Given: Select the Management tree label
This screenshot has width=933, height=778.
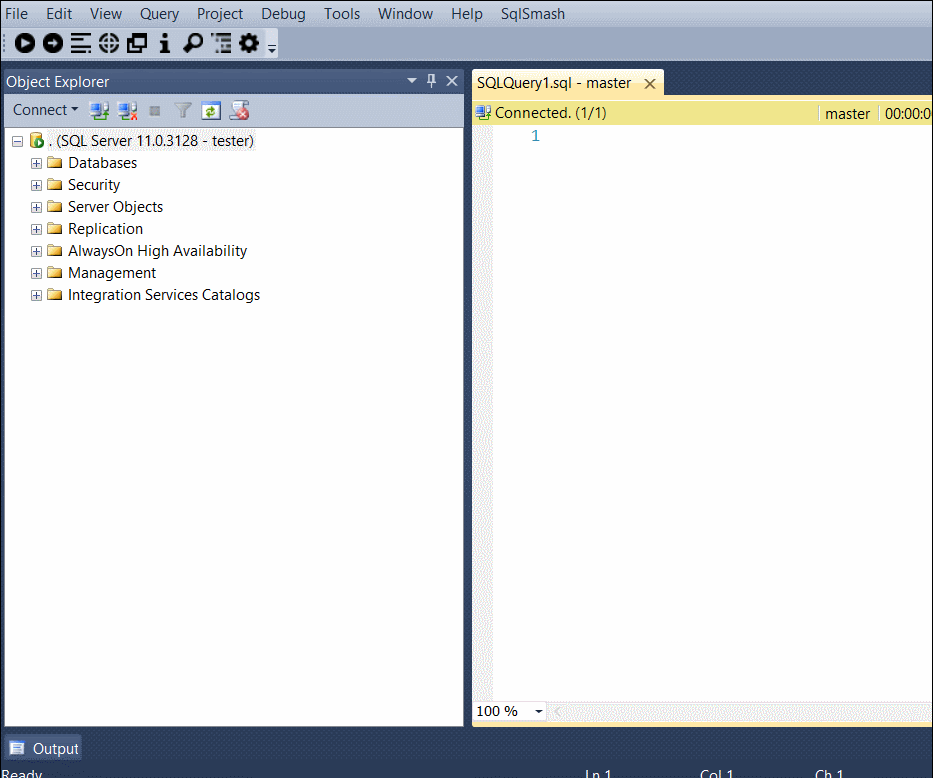Looking at the screenshot, I should [112, 273].
